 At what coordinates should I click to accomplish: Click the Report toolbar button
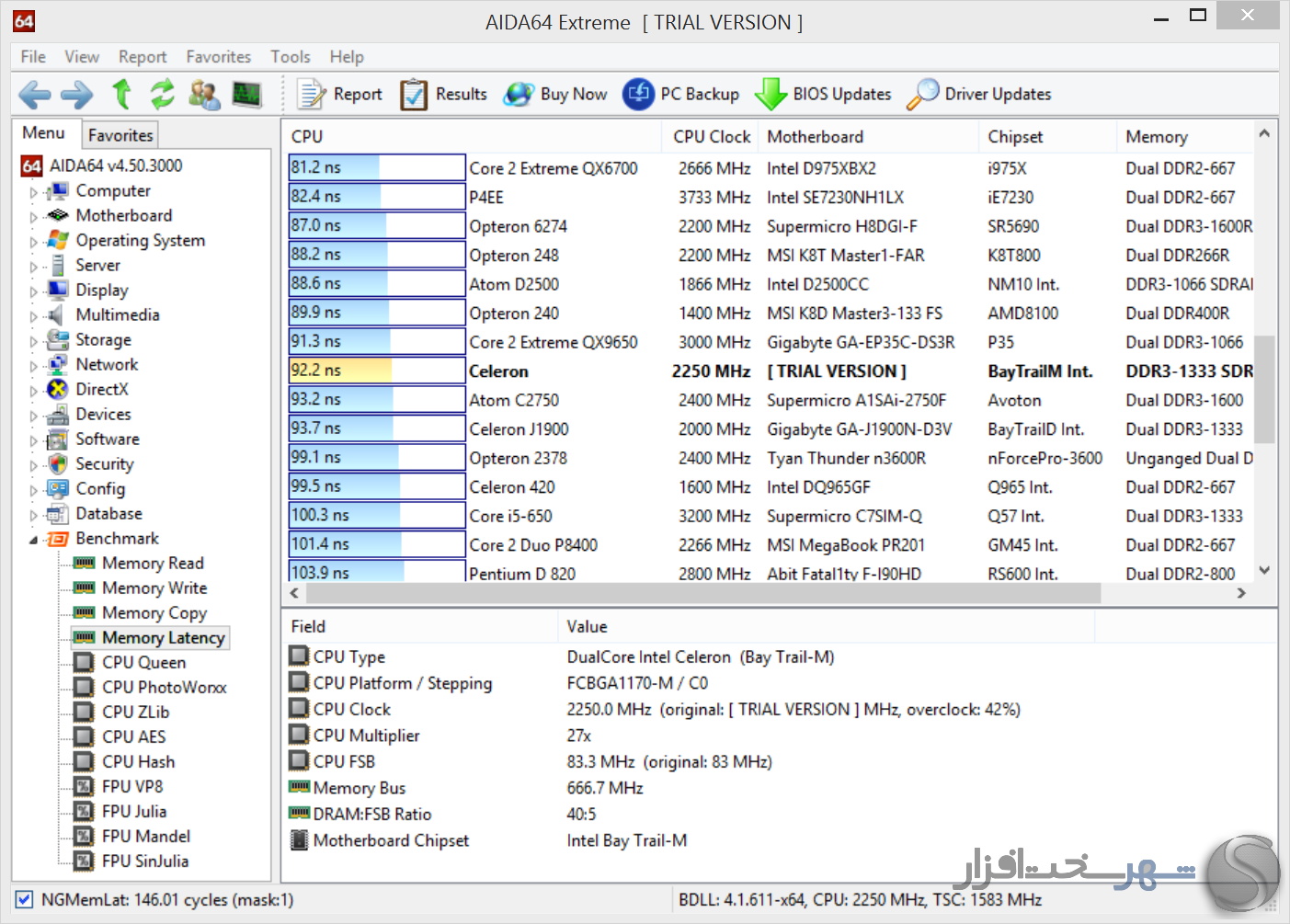pyautogui.click(x=339, y=94)
